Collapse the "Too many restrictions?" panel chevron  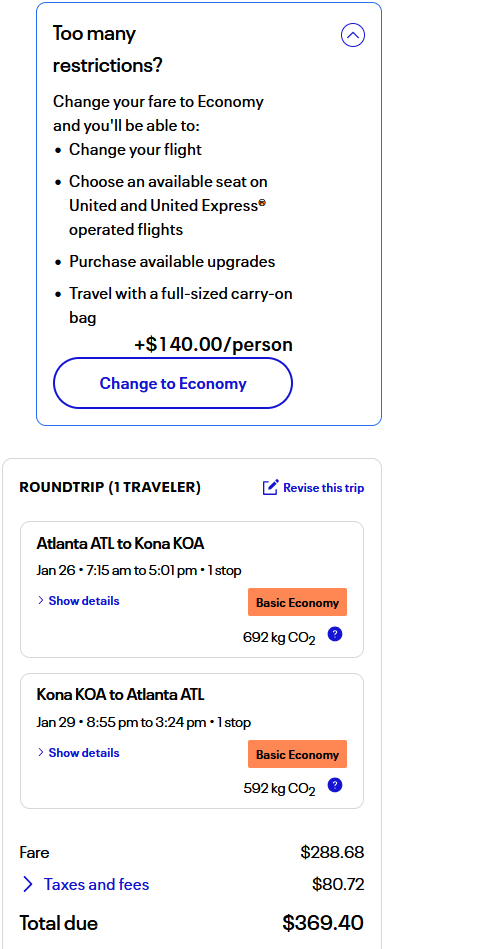[x=353, y=35]
